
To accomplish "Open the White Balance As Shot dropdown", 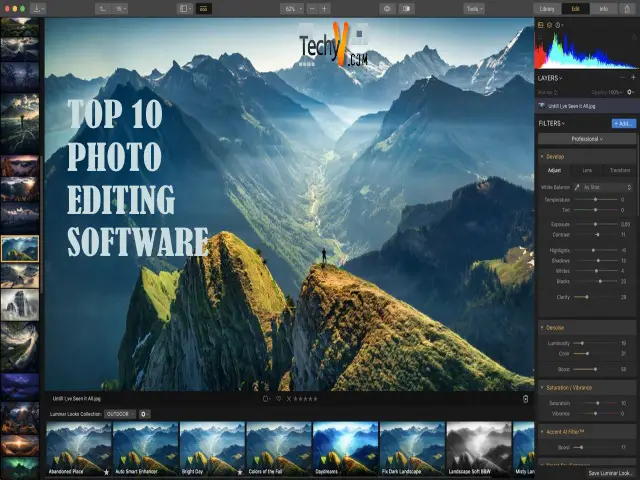I will coord(607,187).
